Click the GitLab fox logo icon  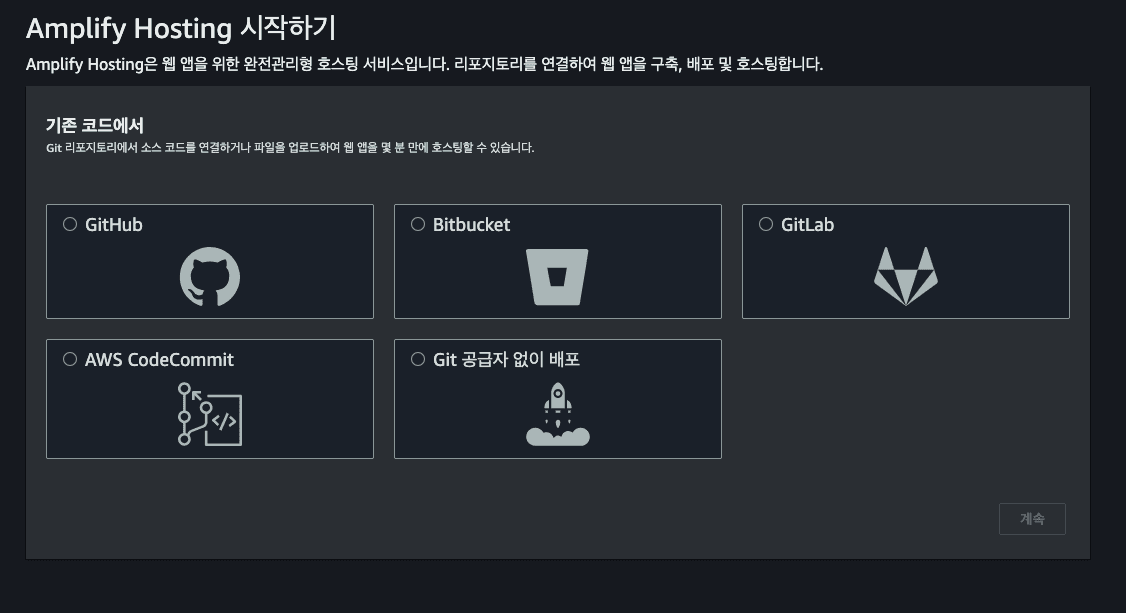[905, 276]
